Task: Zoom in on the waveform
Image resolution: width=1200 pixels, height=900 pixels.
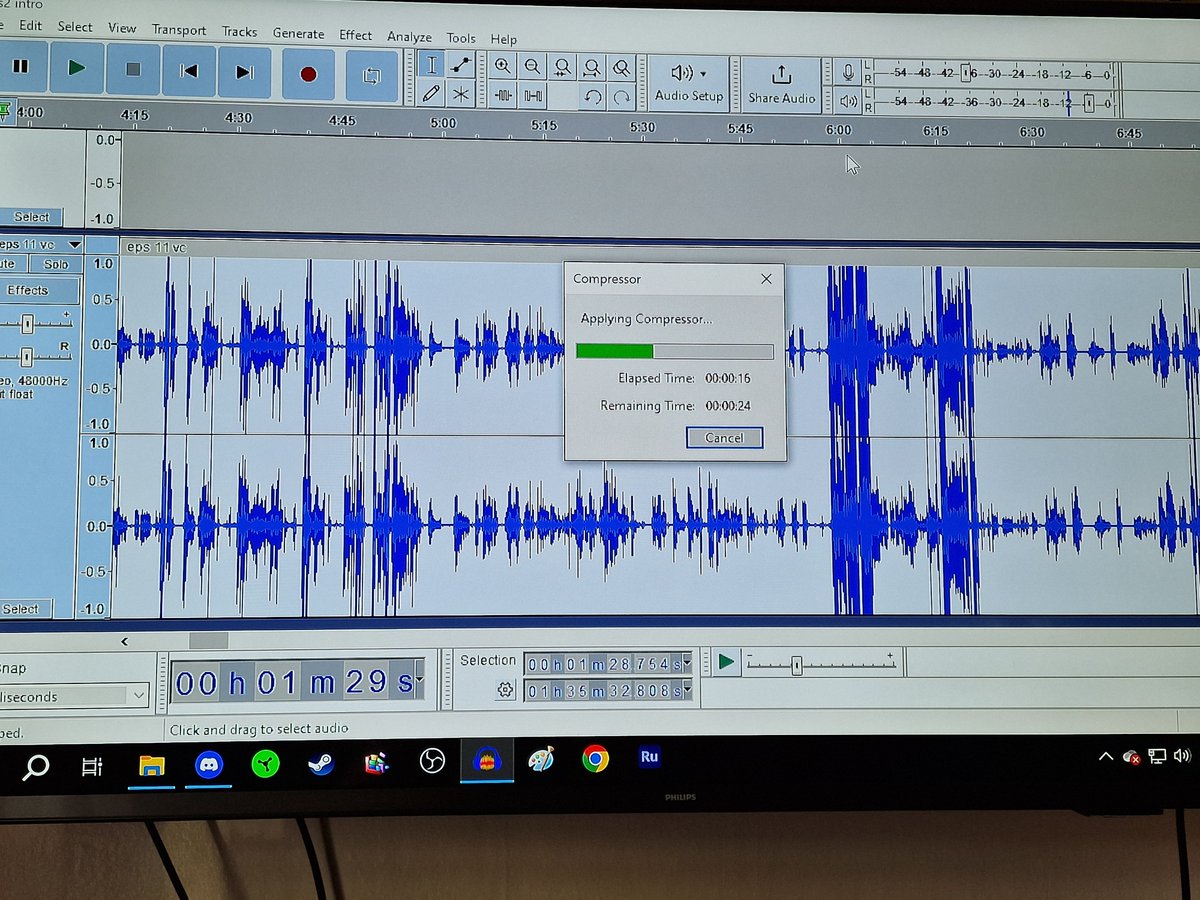Action: [x=503, y=66]
